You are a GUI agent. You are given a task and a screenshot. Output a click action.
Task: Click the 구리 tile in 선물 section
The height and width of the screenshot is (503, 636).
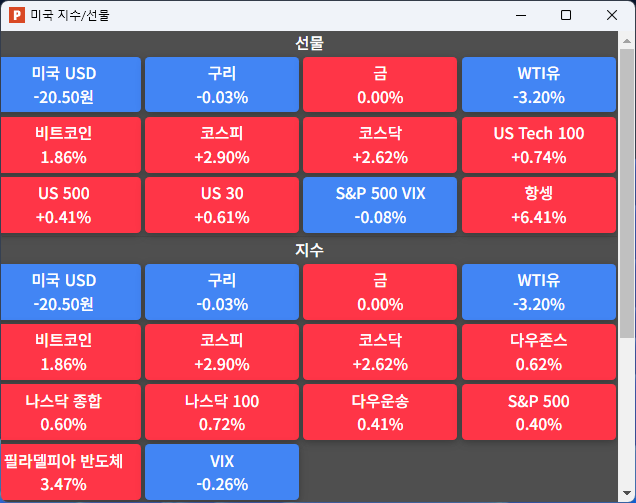(x=222, y=85)
